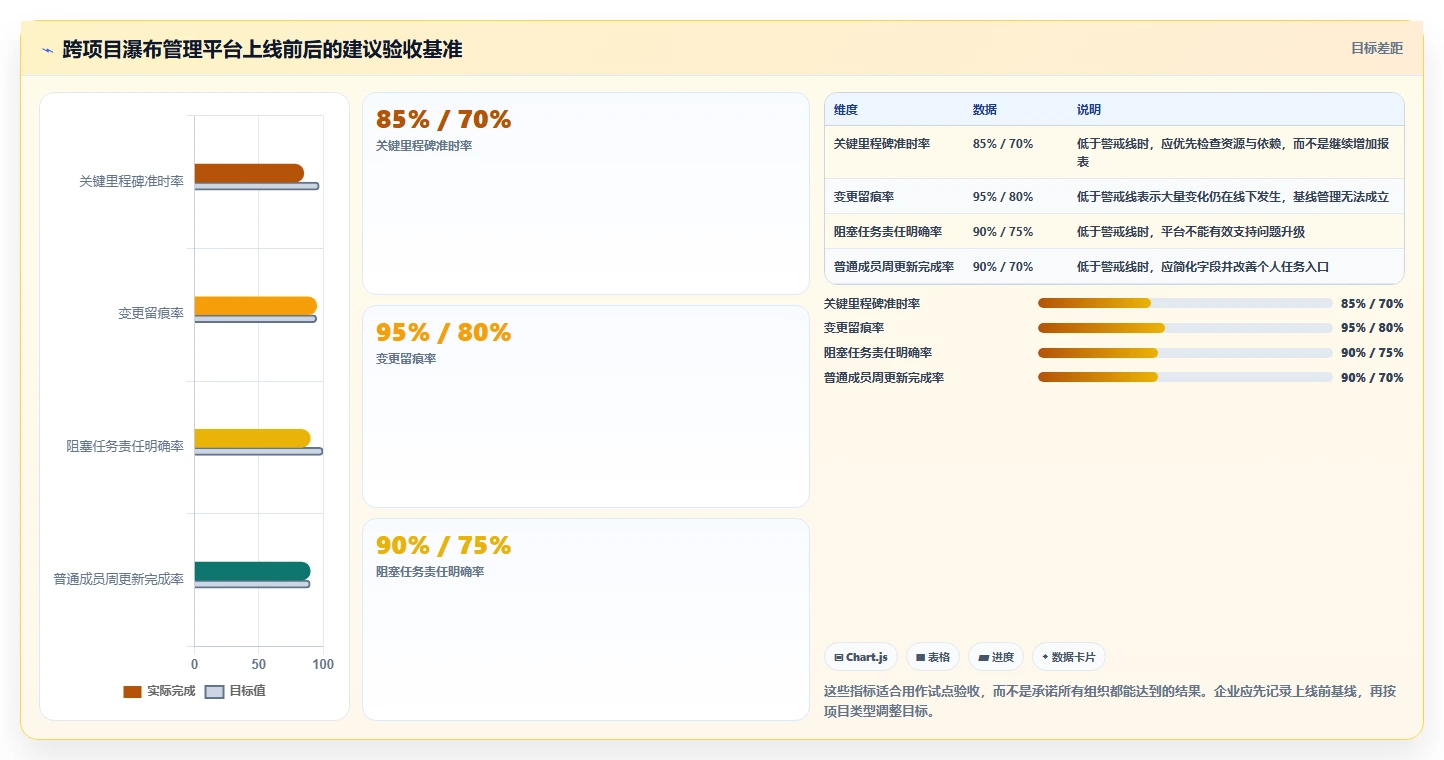Viewport: 1444px width, 760px height.
Task: Click the yellow 实际完成 bar for 阻塞任务责任明确率
Action: click(x=252, y=438)
